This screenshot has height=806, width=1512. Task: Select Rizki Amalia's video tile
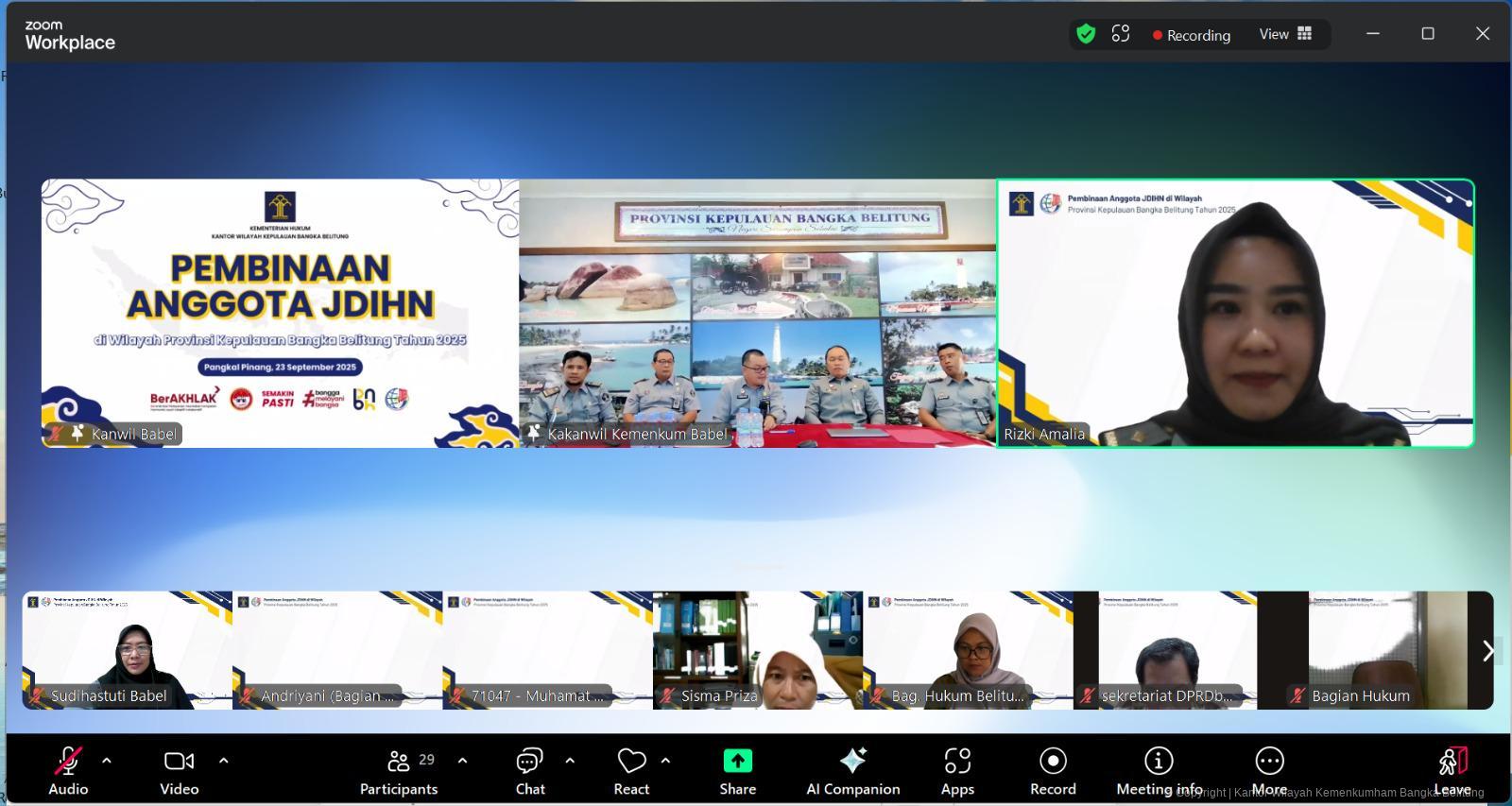(x=1235, y=313)
